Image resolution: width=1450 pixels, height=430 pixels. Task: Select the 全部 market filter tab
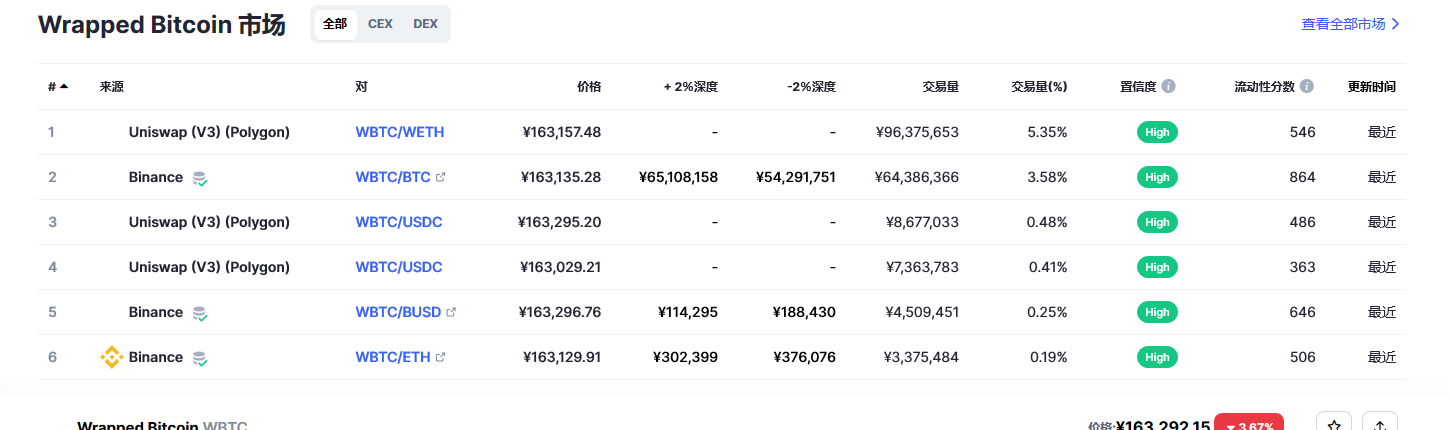tap(335, 24)
